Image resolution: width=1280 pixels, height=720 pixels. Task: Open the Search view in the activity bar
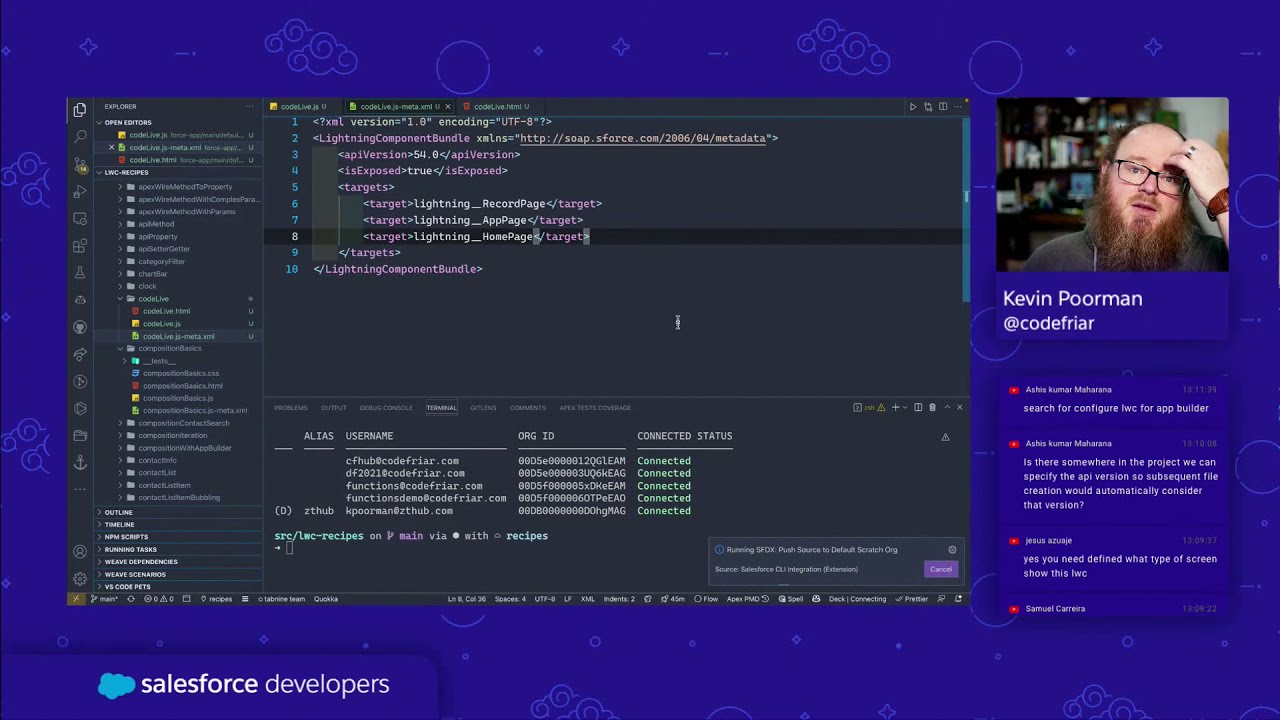80,136
